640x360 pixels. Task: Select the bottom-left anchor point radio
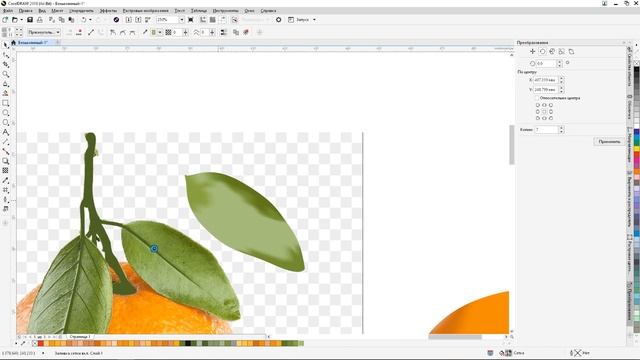click(538, 118)
